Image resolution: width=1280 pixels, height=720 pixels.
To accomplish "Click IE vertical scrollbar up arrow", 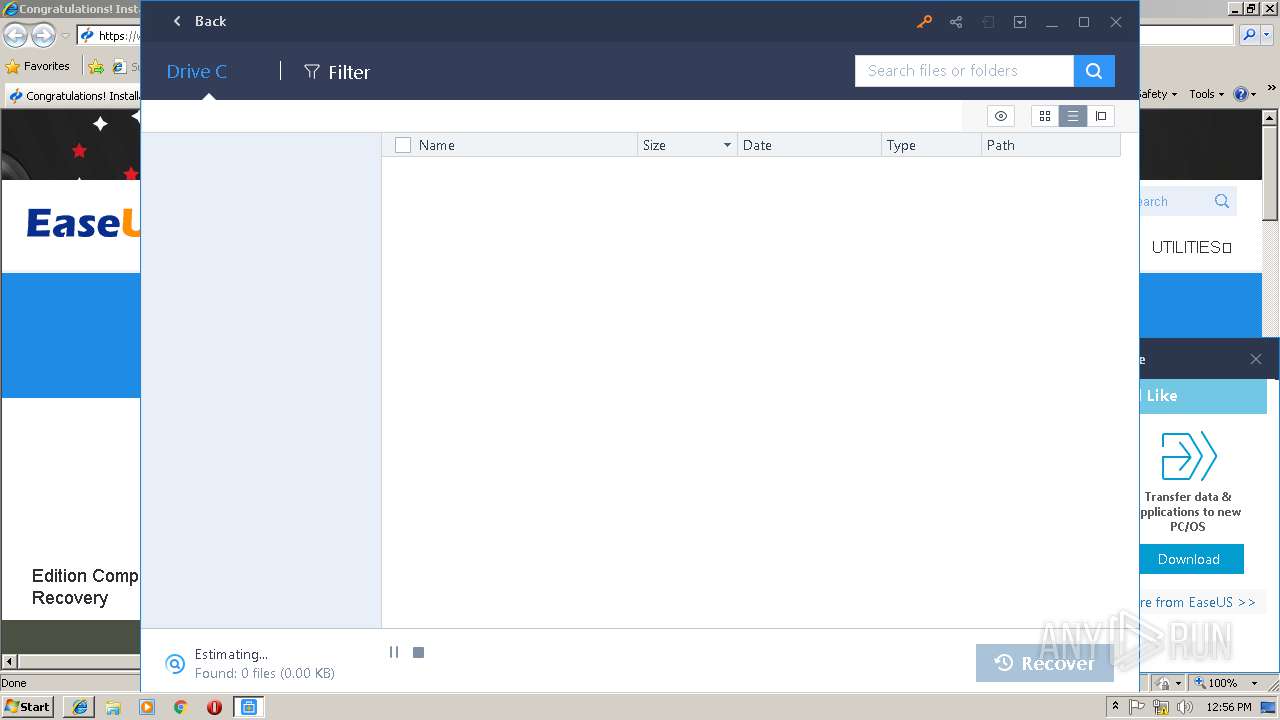I will [x=1270, y=118].
